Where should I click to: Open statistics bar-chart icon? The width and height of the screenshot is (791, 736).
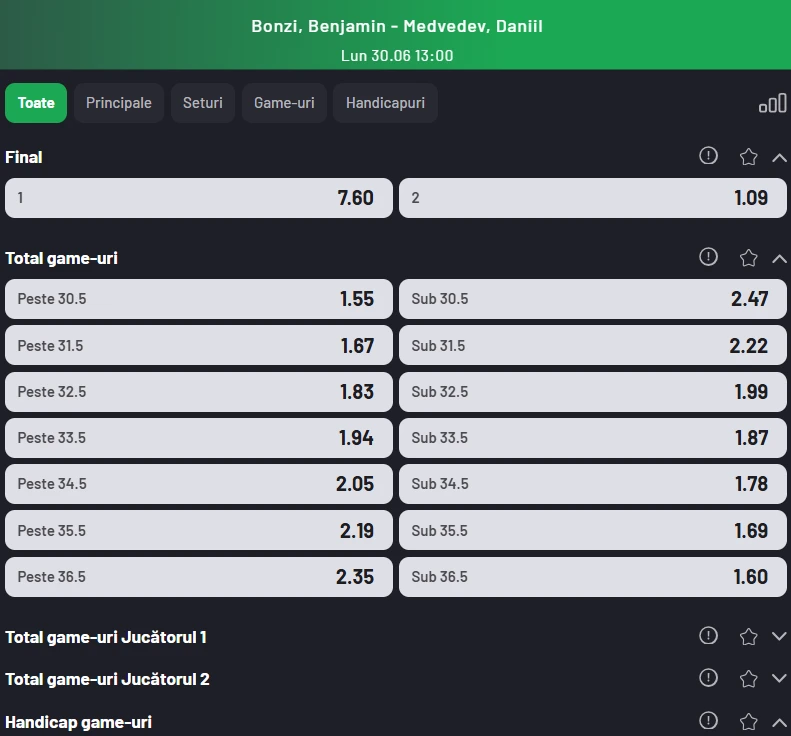coord(772,103)
